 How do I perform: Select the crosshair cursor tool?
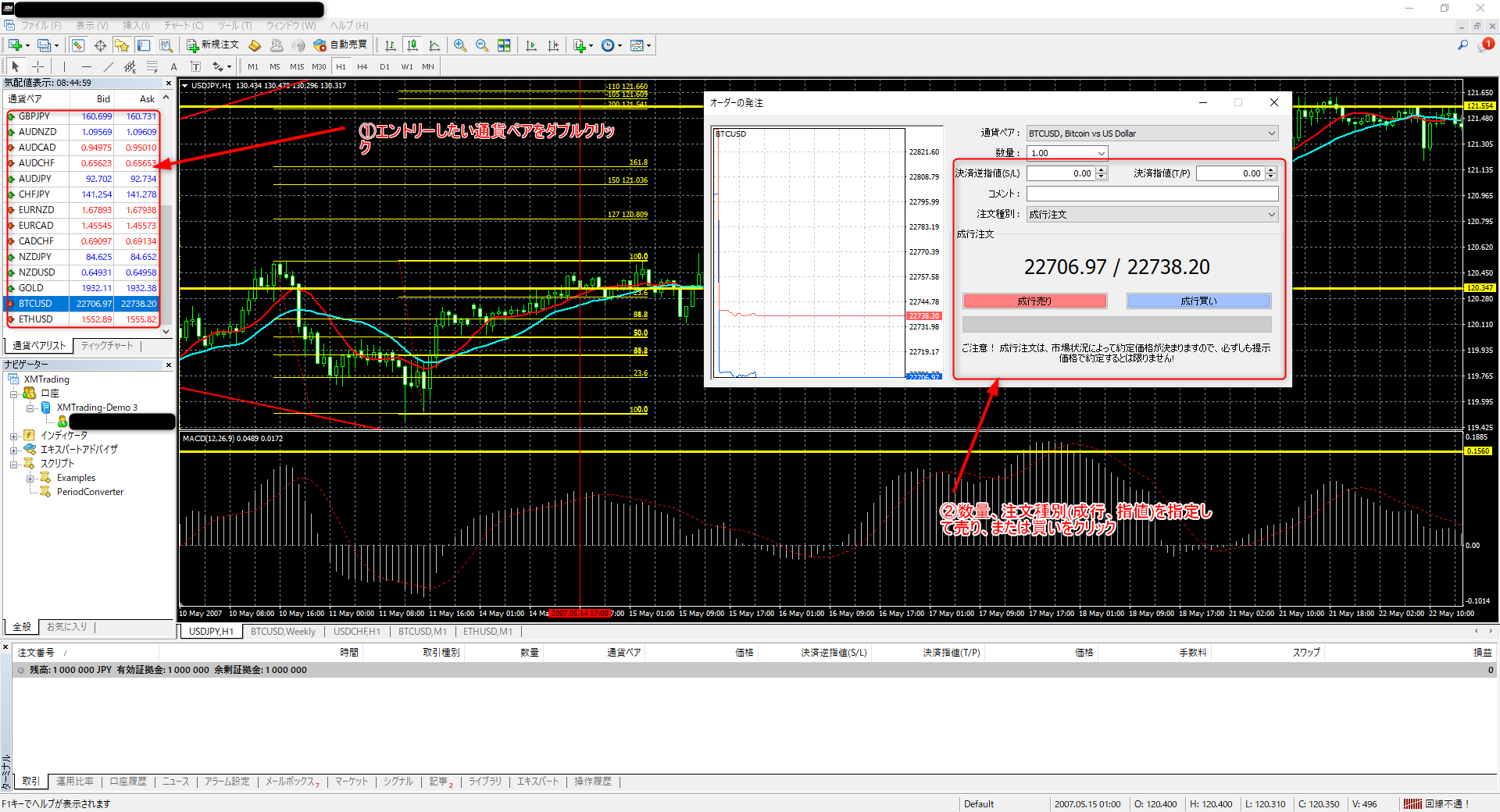coord(37,66)
